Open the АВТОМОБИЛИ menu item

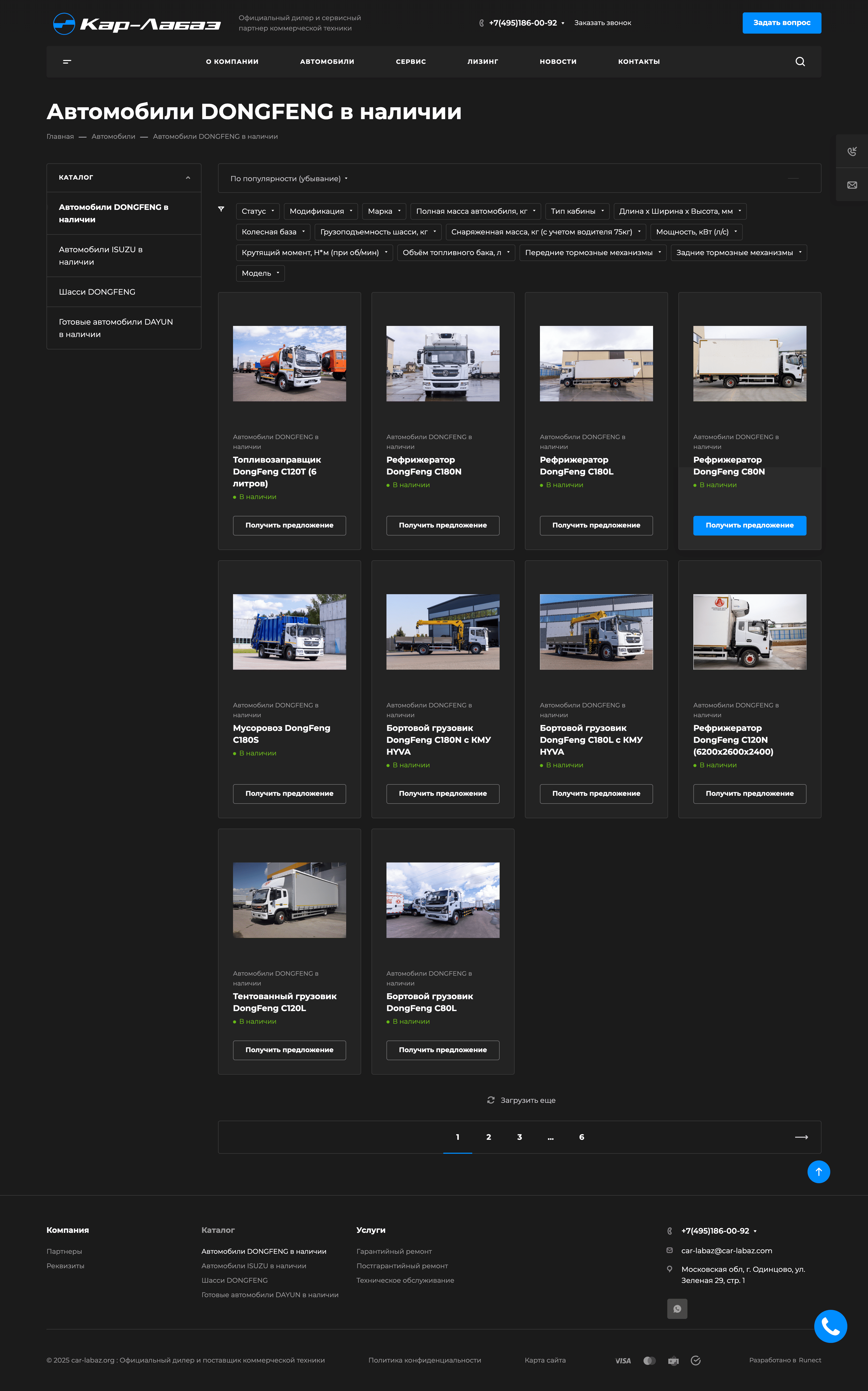[327, 62]
